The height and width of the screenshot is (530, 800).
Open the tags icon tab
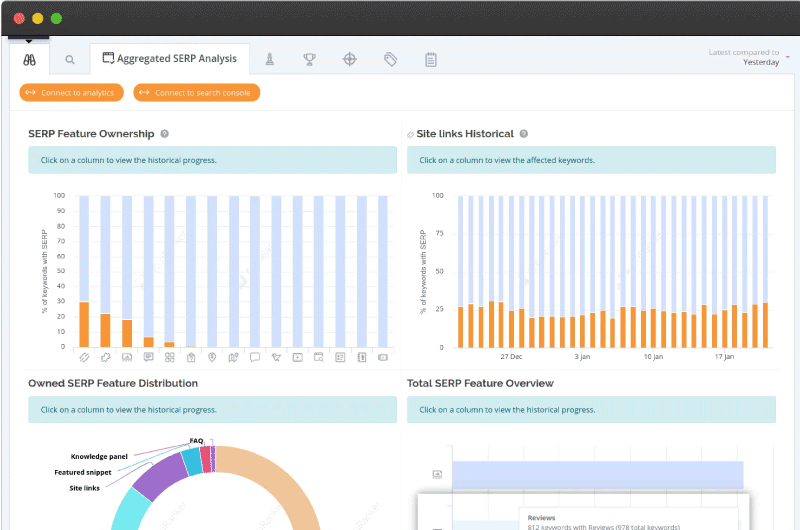[390, 60]
